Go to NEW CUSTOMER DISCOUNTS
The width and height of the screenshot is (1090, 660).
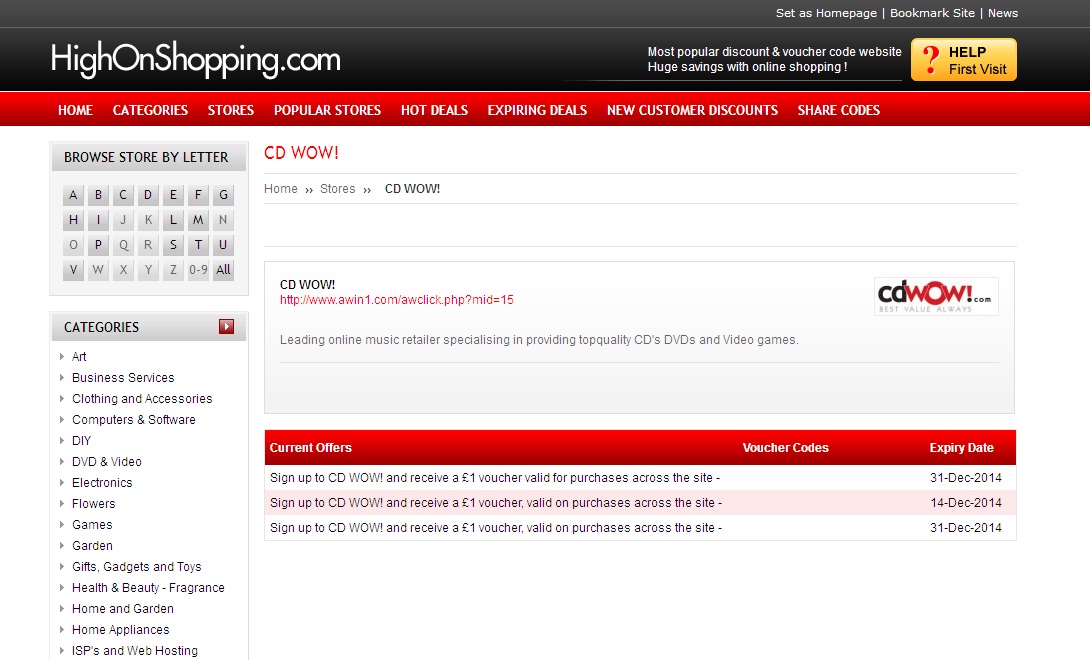[x=692, y=110]
